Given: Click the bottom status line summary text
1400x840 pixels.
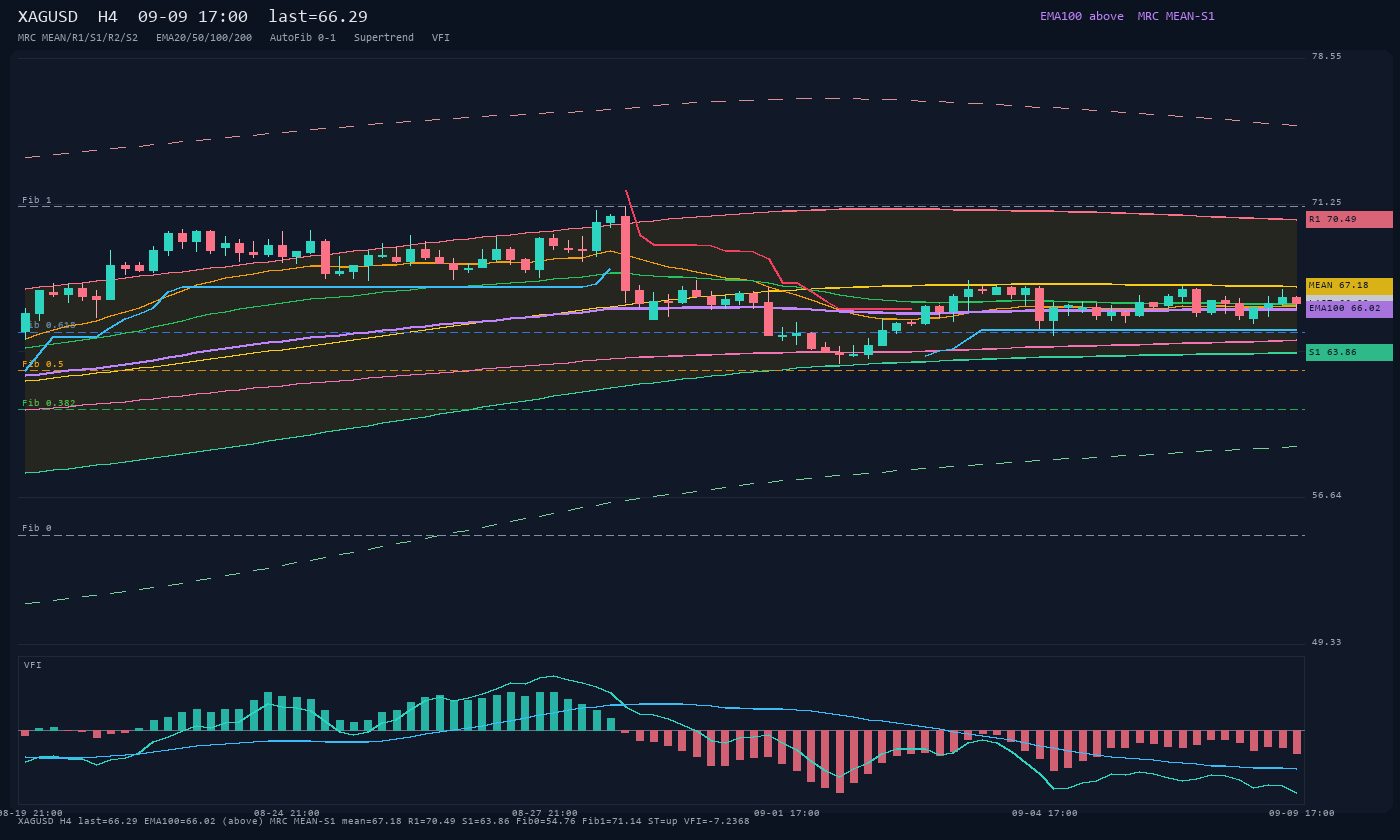Looking at the screenshot, I should click(384, 822).
